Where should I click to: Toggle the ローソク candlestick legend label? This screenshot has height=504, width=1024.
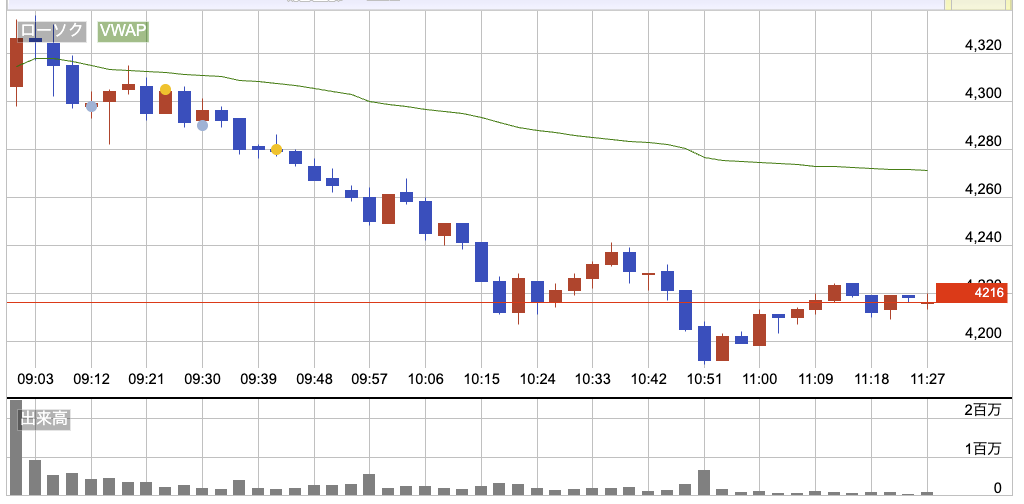[52, 32]
